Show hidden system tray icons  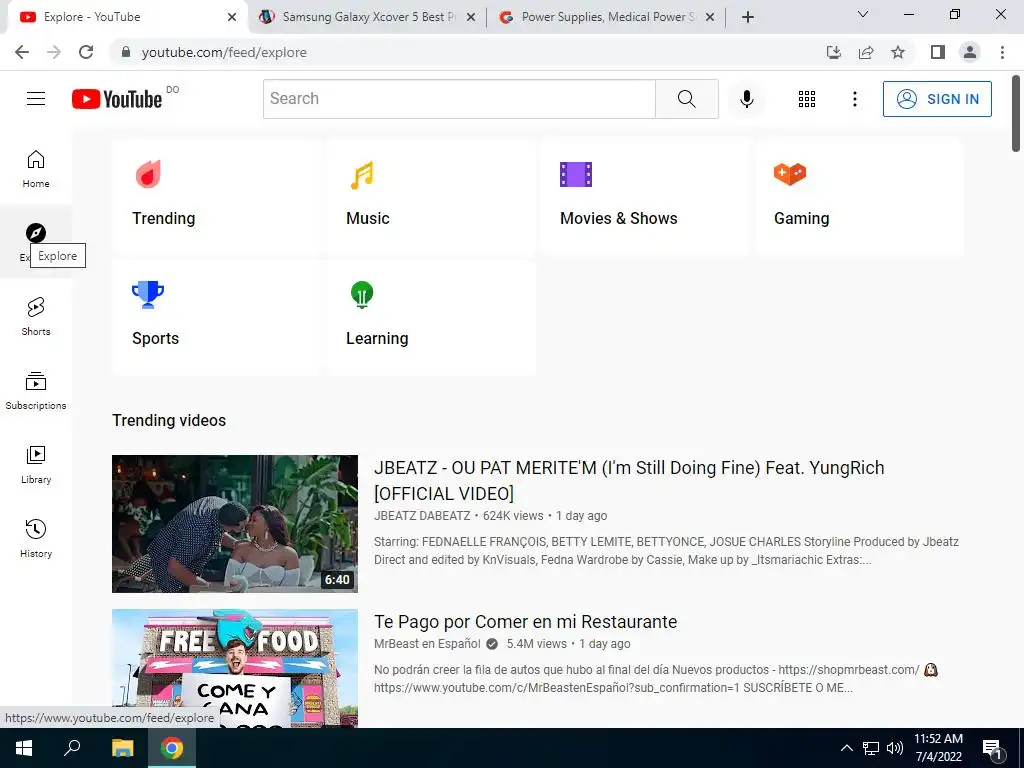tap(846, 748)
